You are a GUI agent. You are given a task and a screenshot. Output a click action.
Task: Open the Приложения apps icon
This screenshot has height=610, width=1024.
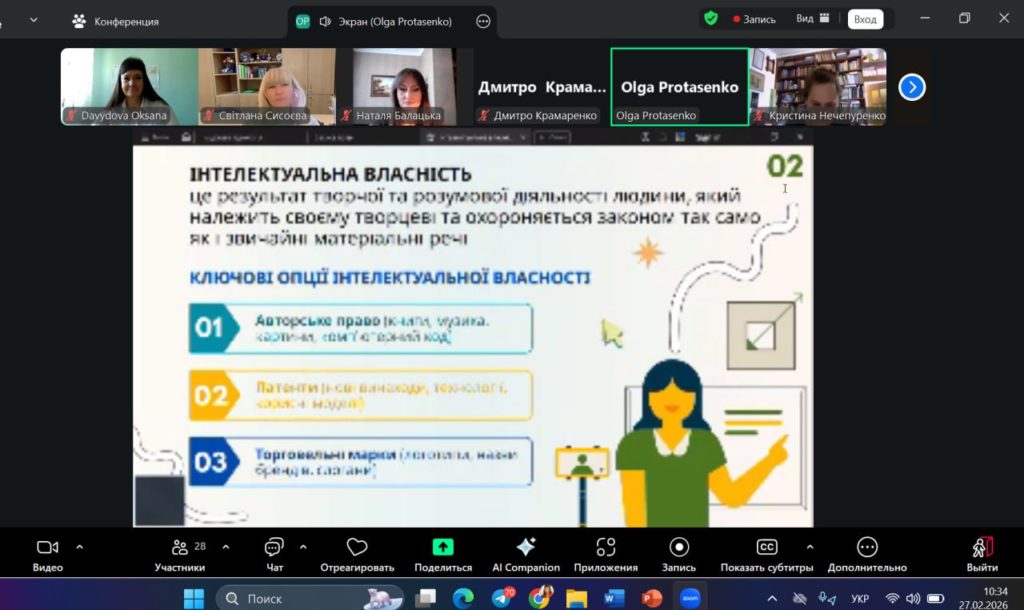605,548
